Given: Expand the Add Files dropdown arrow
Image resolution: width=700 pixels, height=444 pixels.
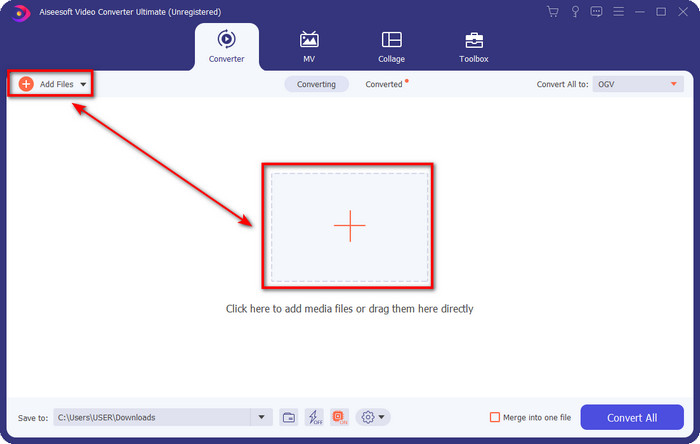Looking at the screenshot, I should (83, 85).
